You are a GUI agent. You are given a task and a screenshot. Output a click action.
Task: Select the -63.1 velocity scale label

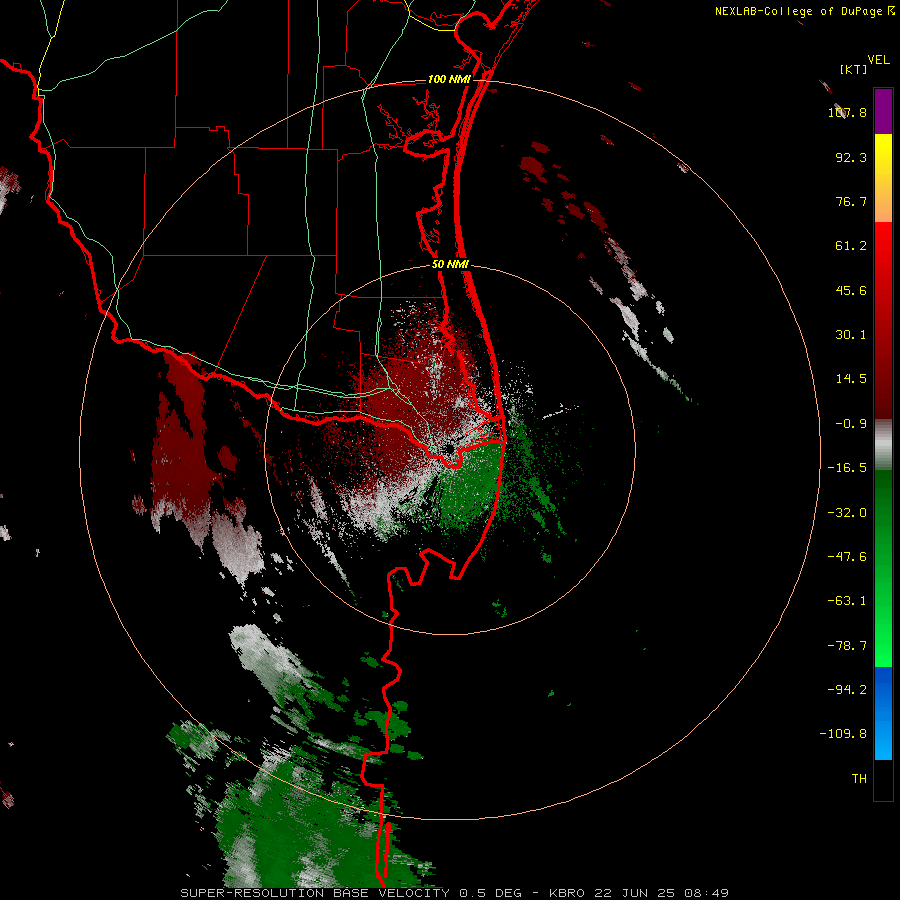pyautogui.click(x=847, y=601)
